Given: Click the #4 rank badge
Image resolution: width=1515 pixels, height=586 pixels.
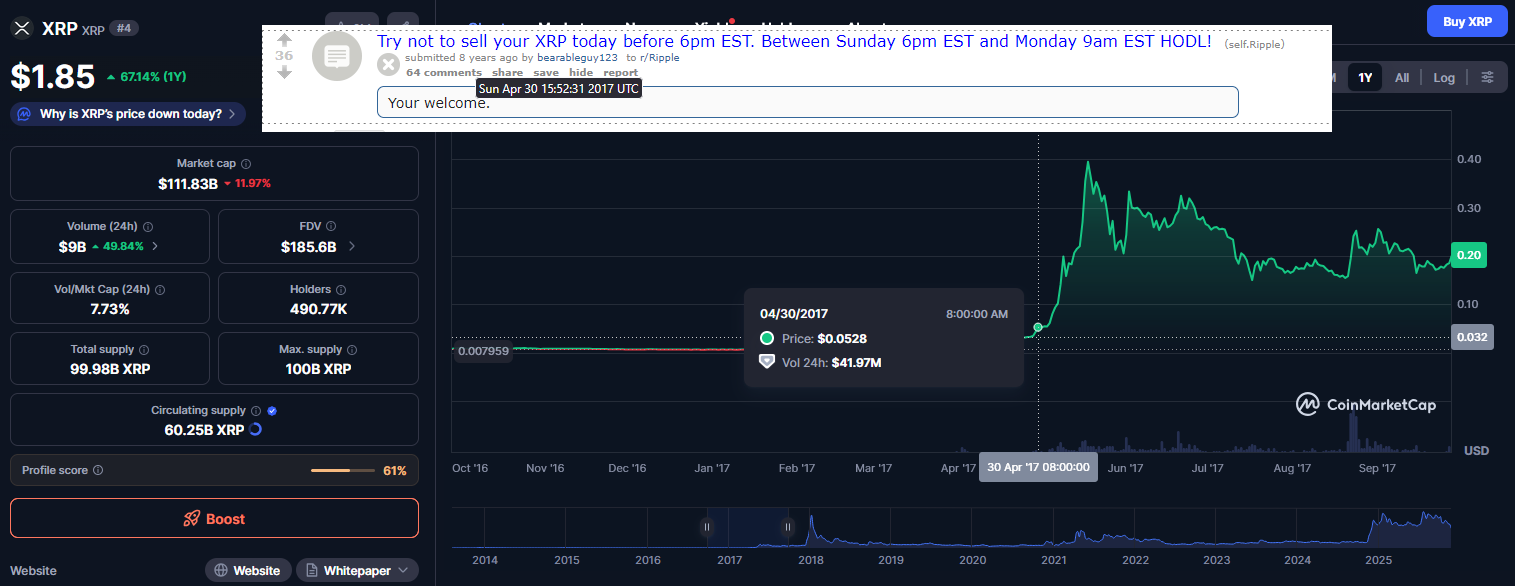Looking at the screenshot, I should (x=124, y=28).
